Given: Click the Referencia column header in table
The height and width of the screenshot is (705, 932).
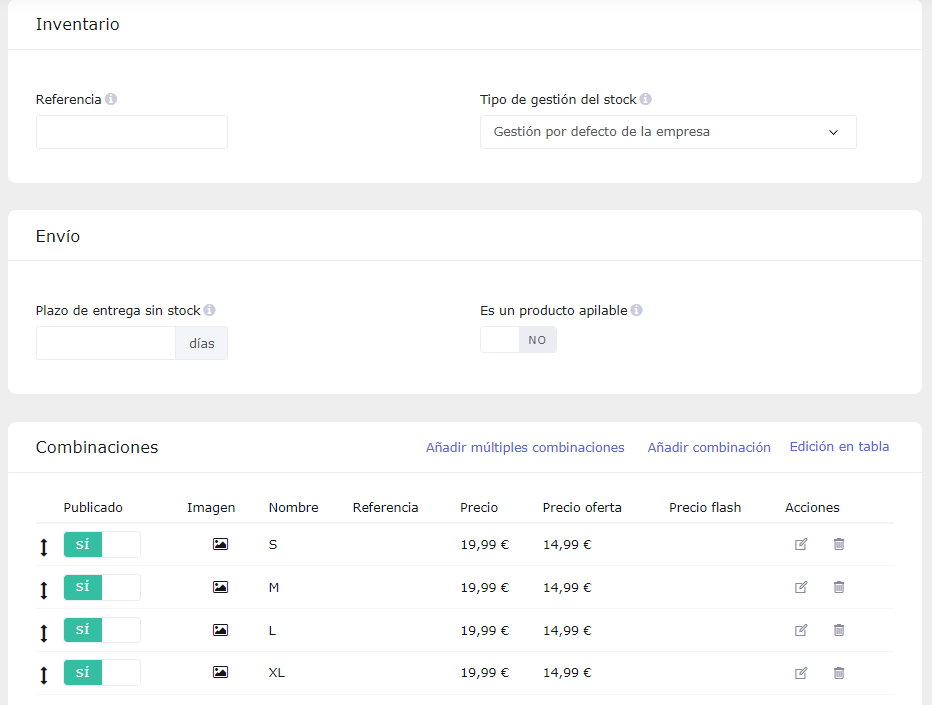Looking at the screenshot, I should [x=385, y=508].
